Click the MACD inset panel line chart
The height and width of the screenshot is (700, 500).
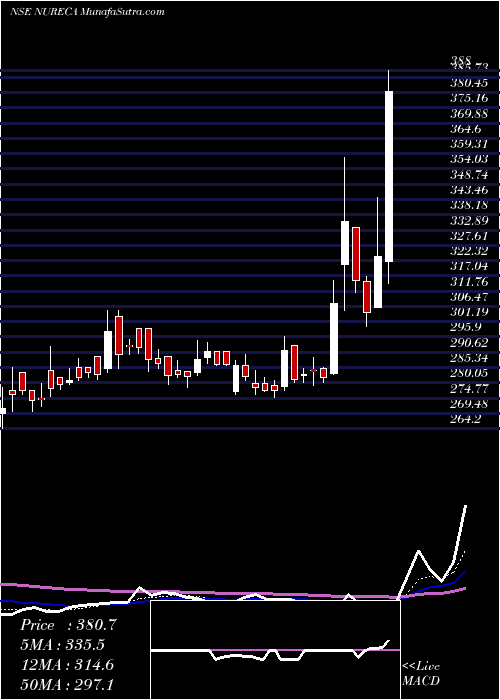275,650
